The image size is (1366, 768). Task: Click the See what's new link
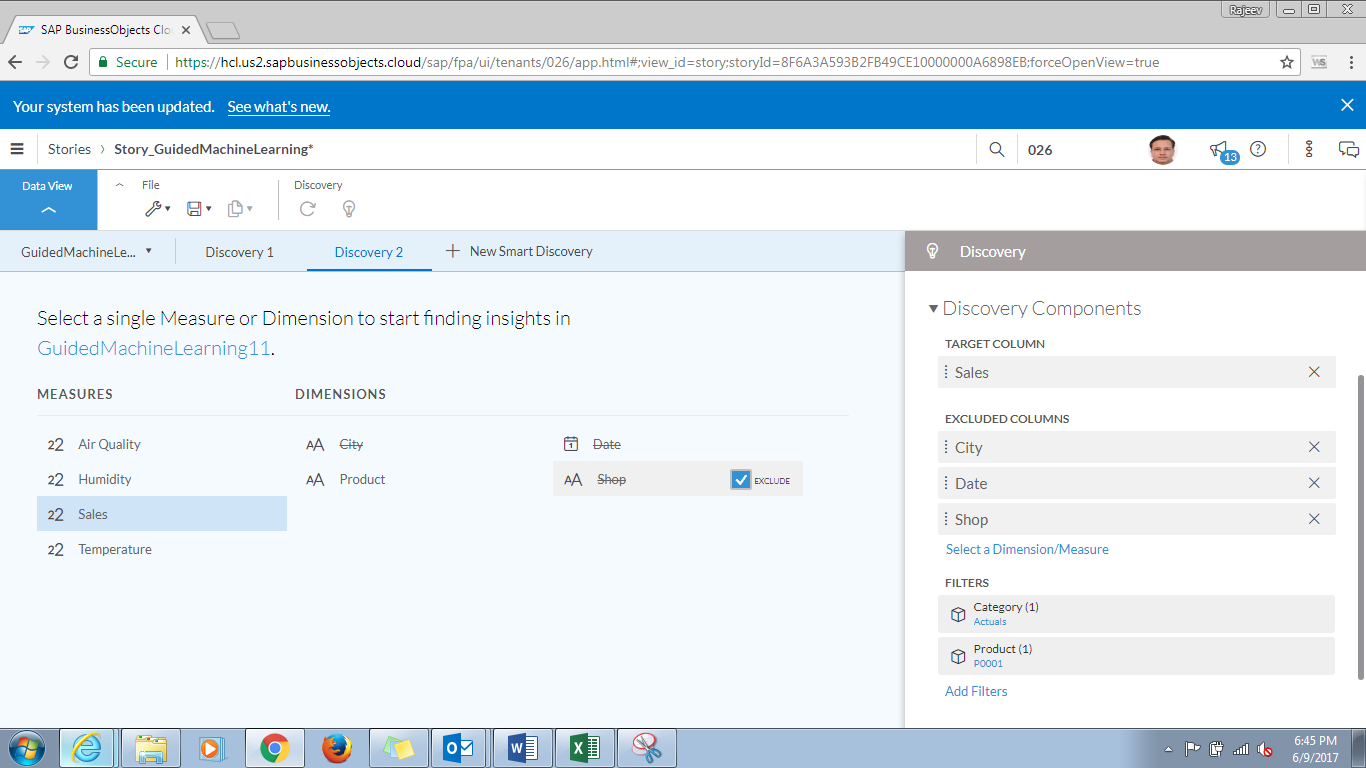(278, 106)
